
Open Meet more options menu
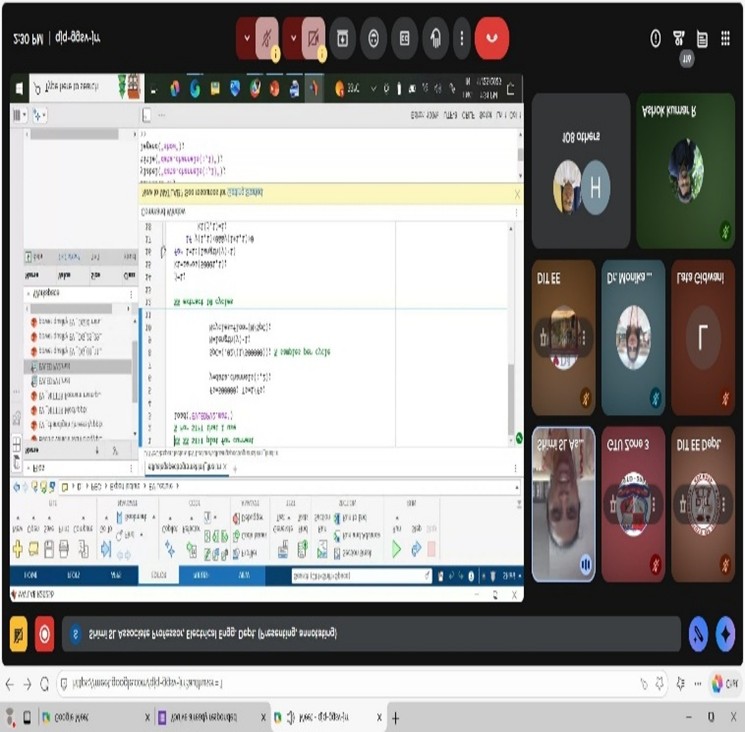click(461, 38)
